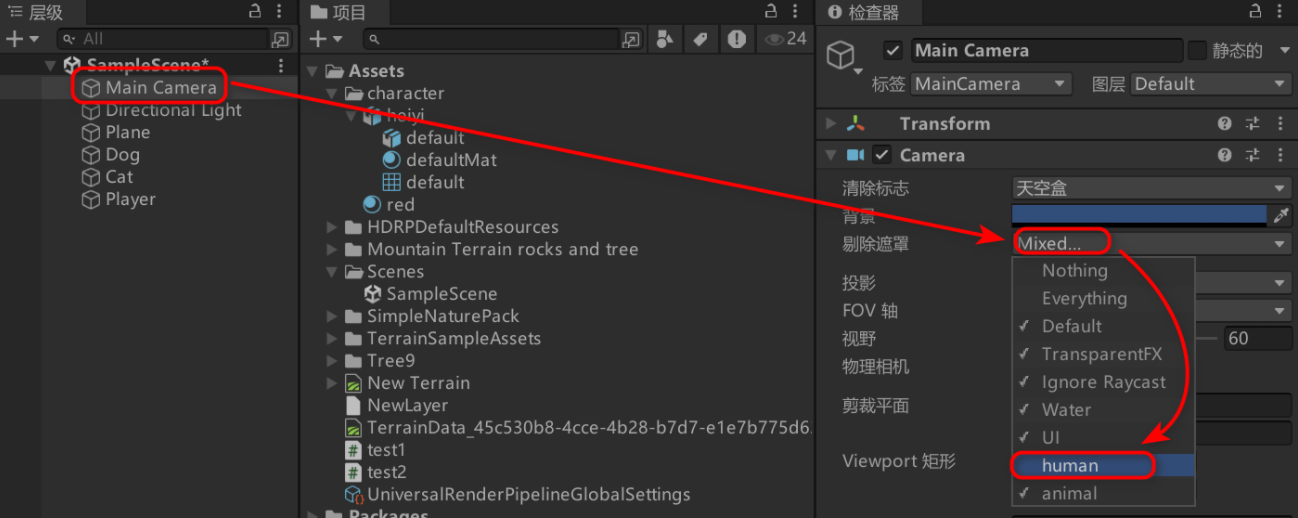
Task: Open Camera component help reference
Action: pos(1224,155)
